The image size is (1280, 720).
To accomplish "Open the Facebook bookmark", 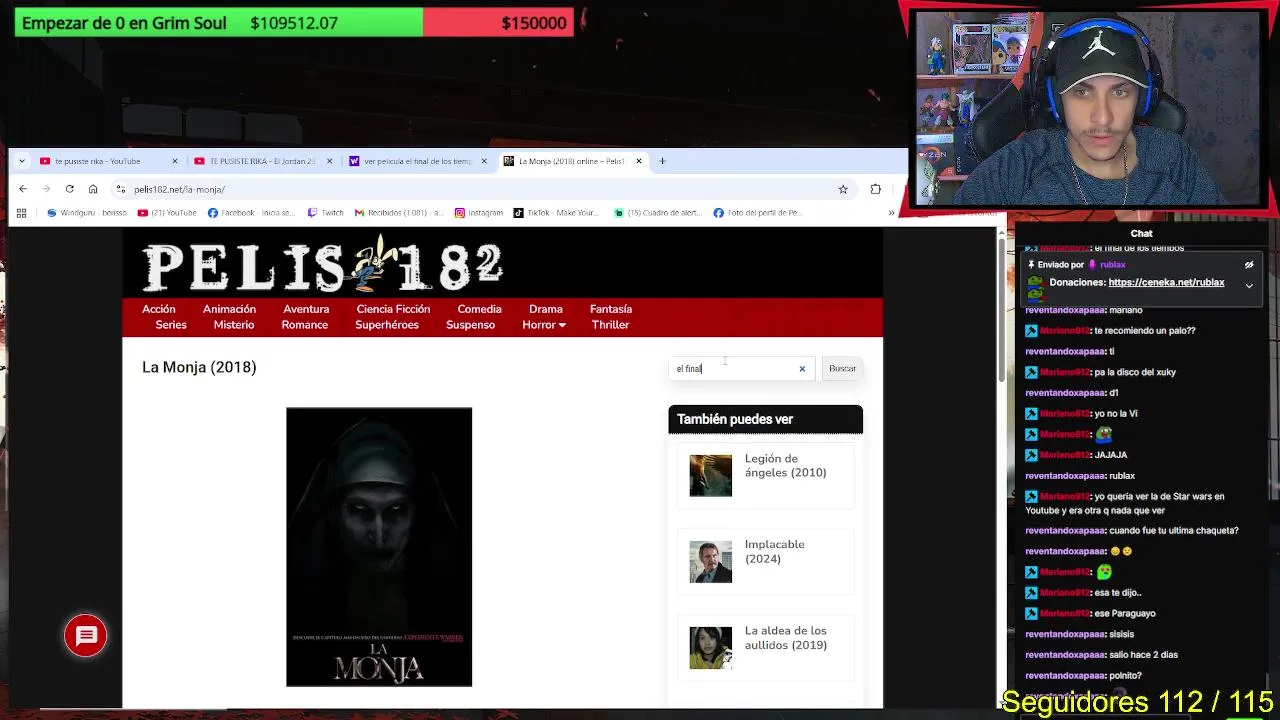I will pos(251,213).
